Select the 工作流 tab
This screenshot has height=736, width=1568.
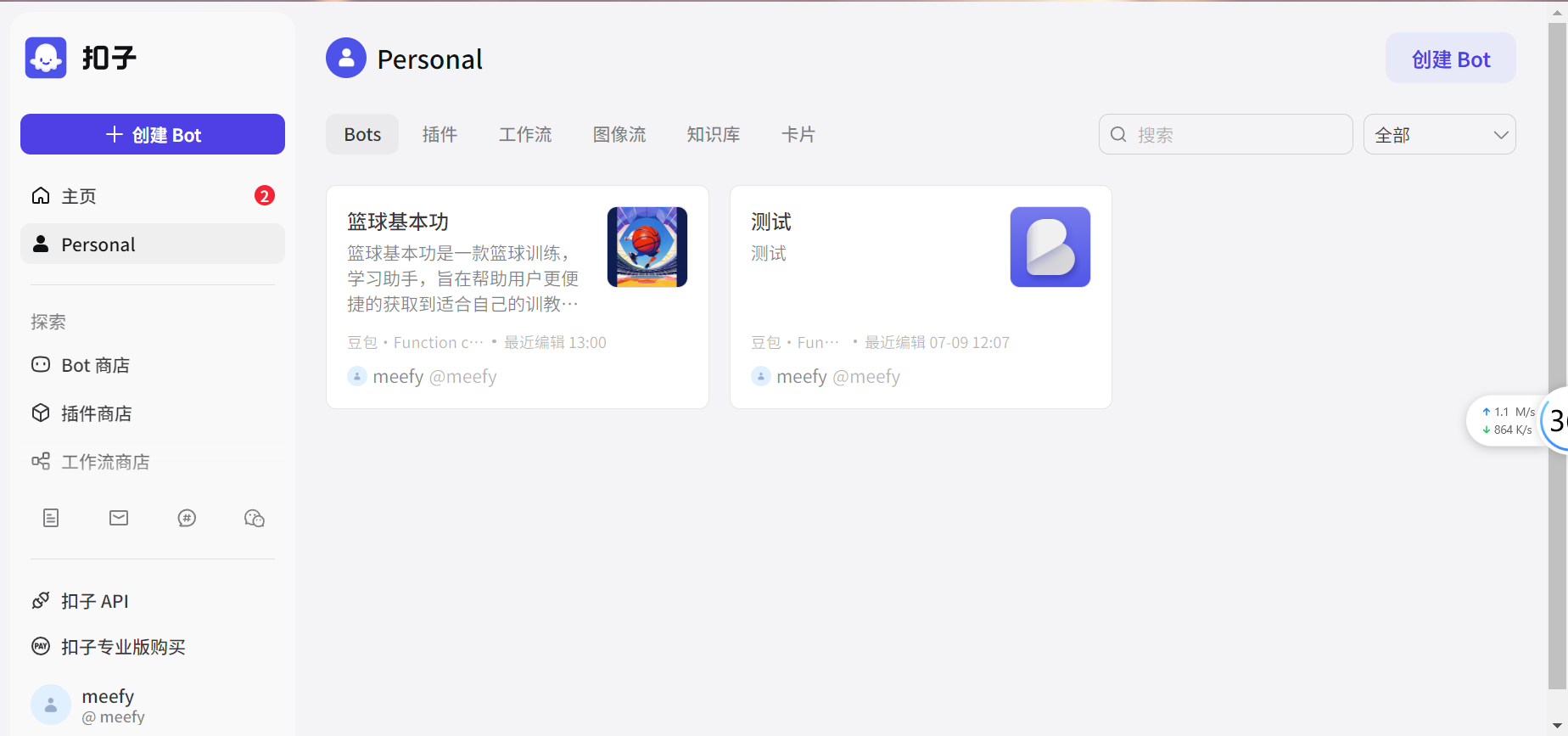point(525,134)
